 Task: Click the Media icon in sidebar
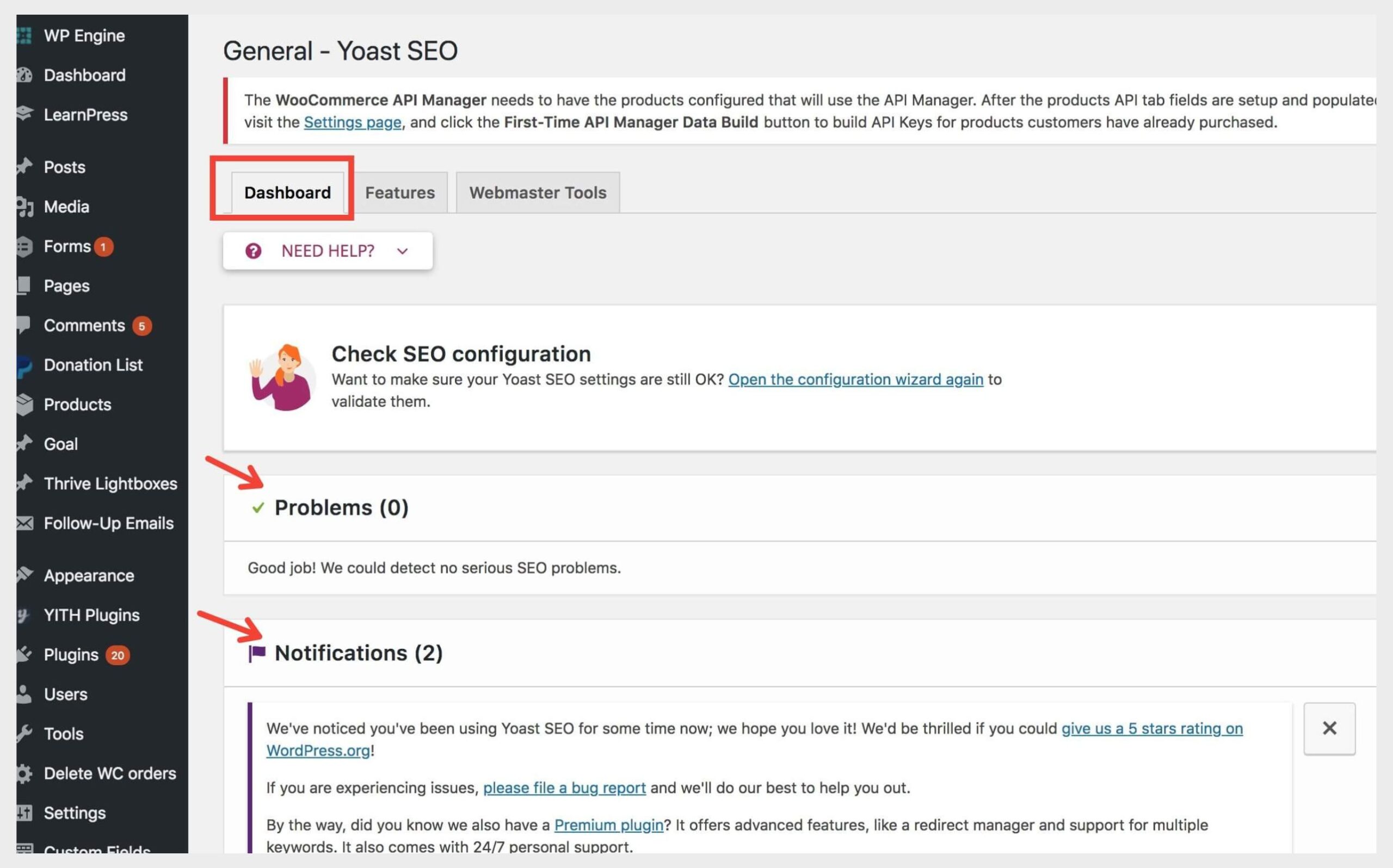coord(24,207)
